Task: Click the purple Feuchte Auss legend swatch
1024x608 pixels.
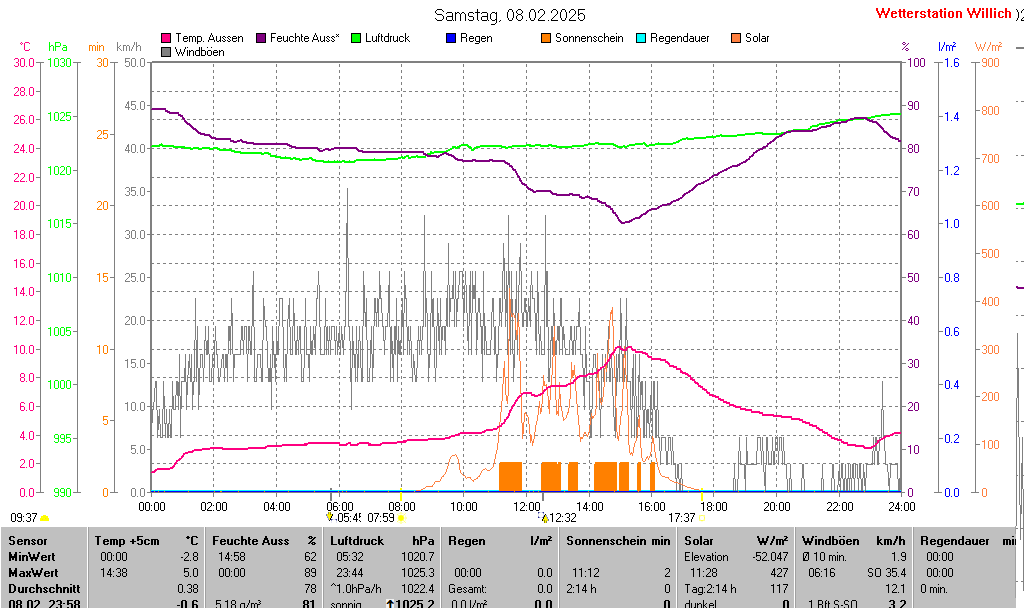Action: (x=261, y=38)
